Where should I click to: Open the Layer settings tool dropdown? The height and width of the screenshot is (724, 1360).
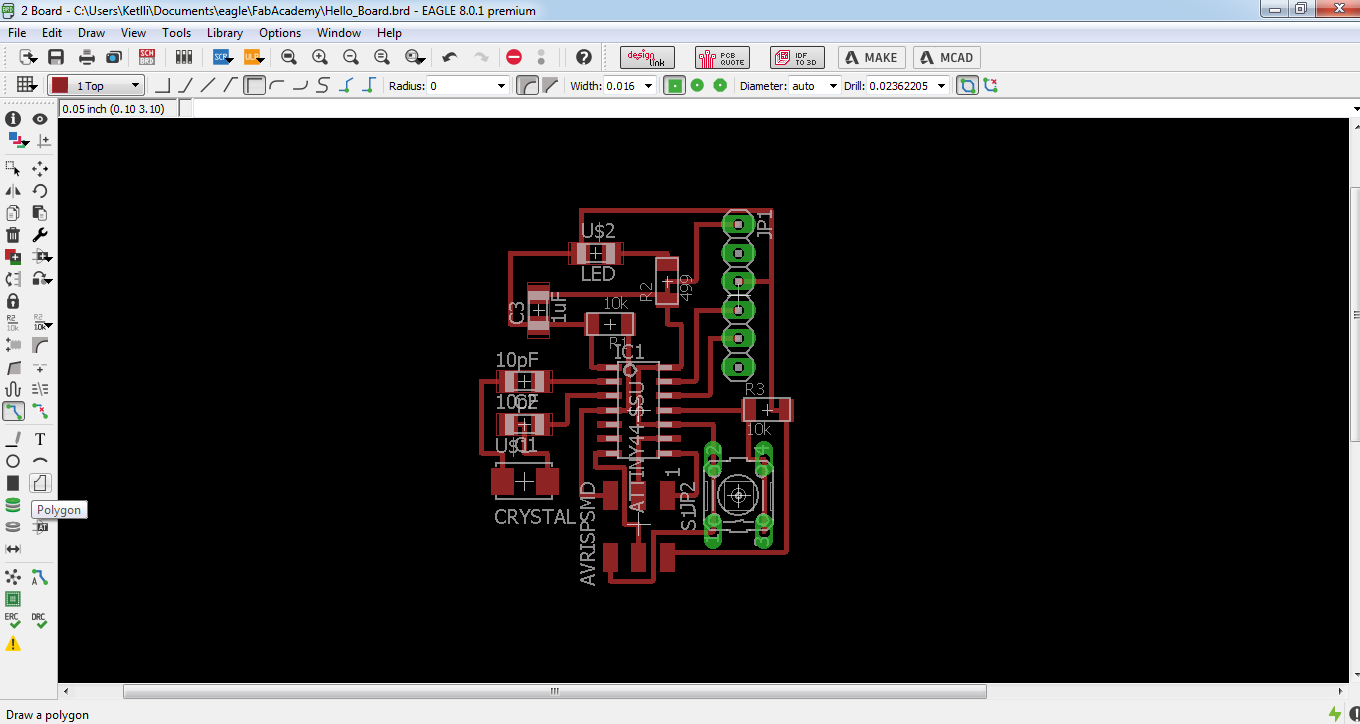[17, 142]
